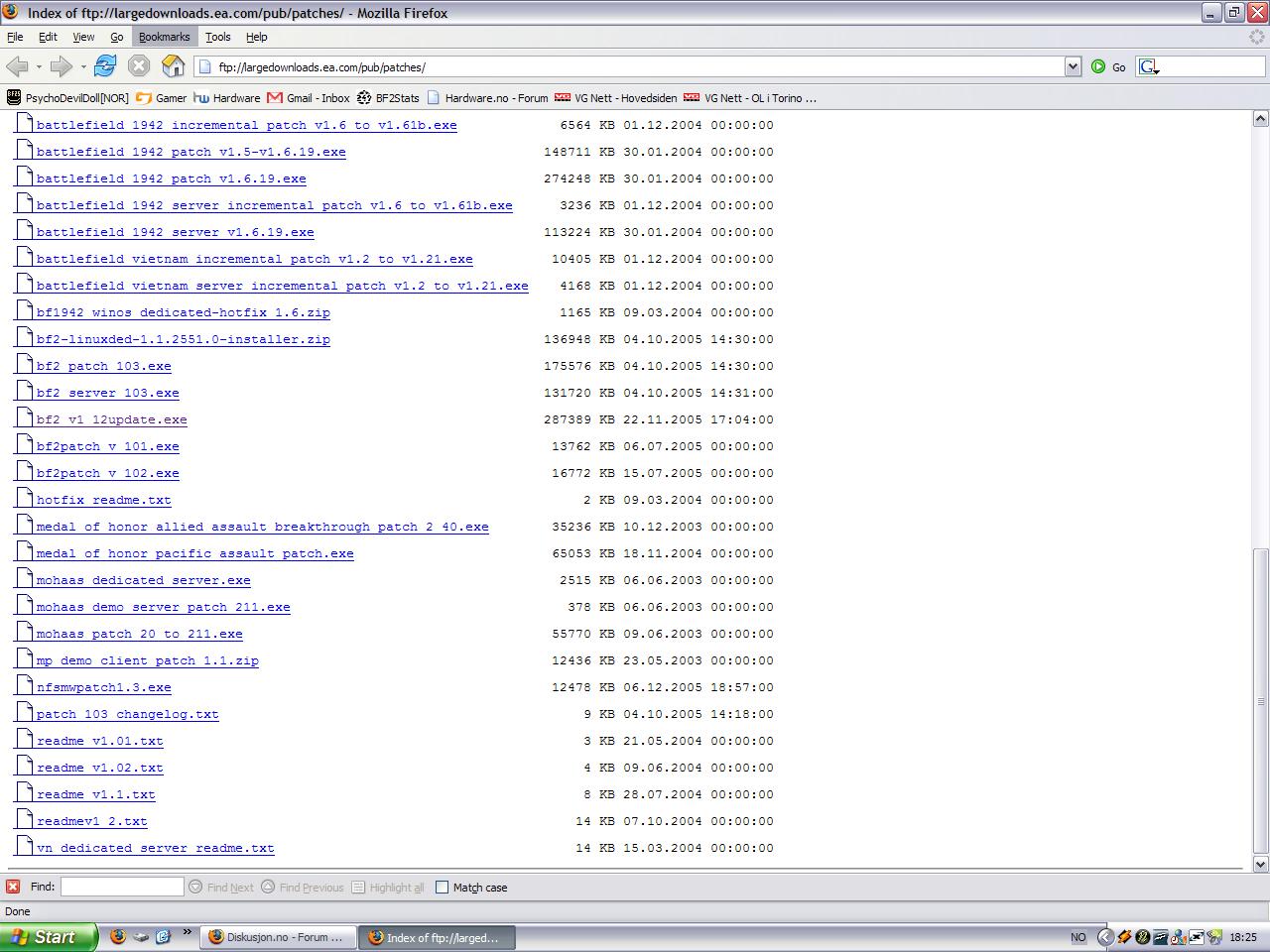Open the VG Nett - OL i Torino bookmark

751,98
